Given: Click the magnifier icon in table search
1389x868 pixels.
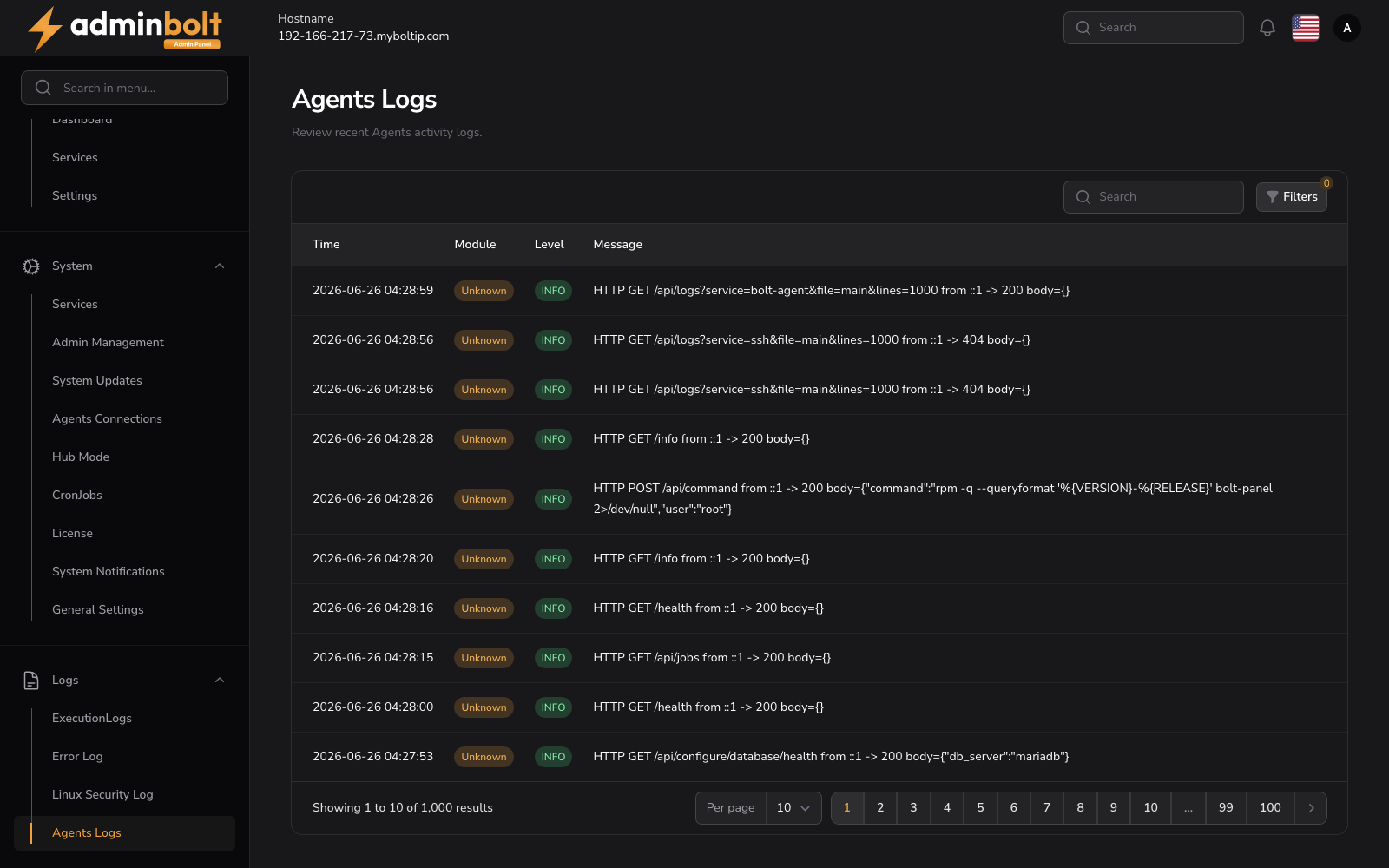Looking at the screenshot, I should pyautogui.click(x=1083, y=197).
